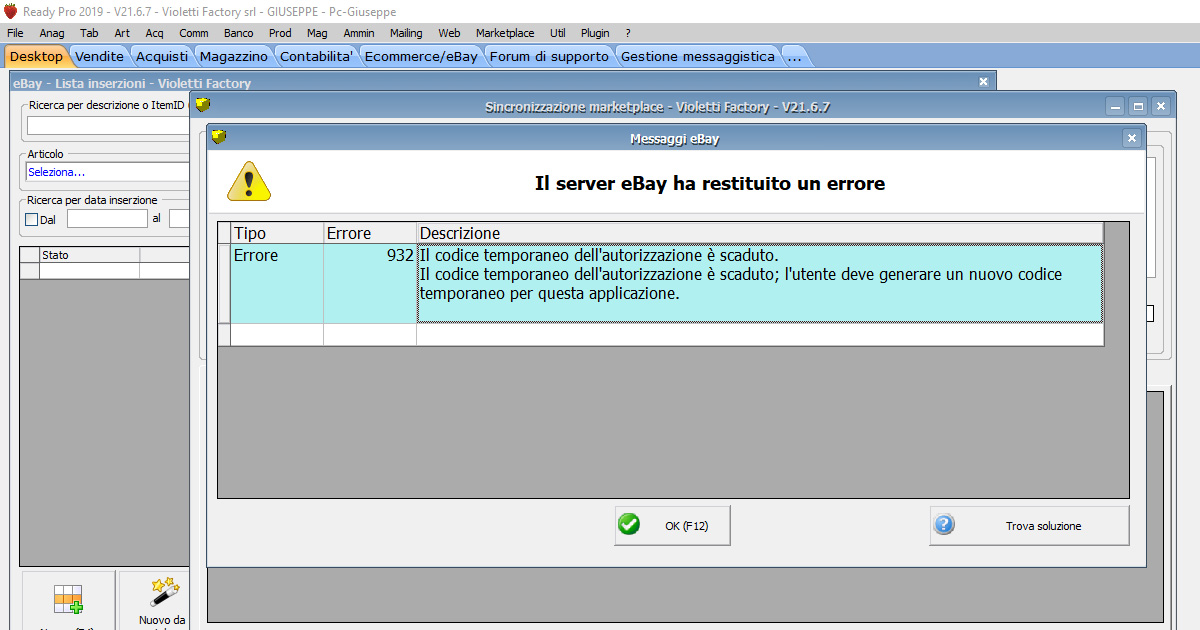Click the Stato column header in Lista inserzioni

(89, 255)
